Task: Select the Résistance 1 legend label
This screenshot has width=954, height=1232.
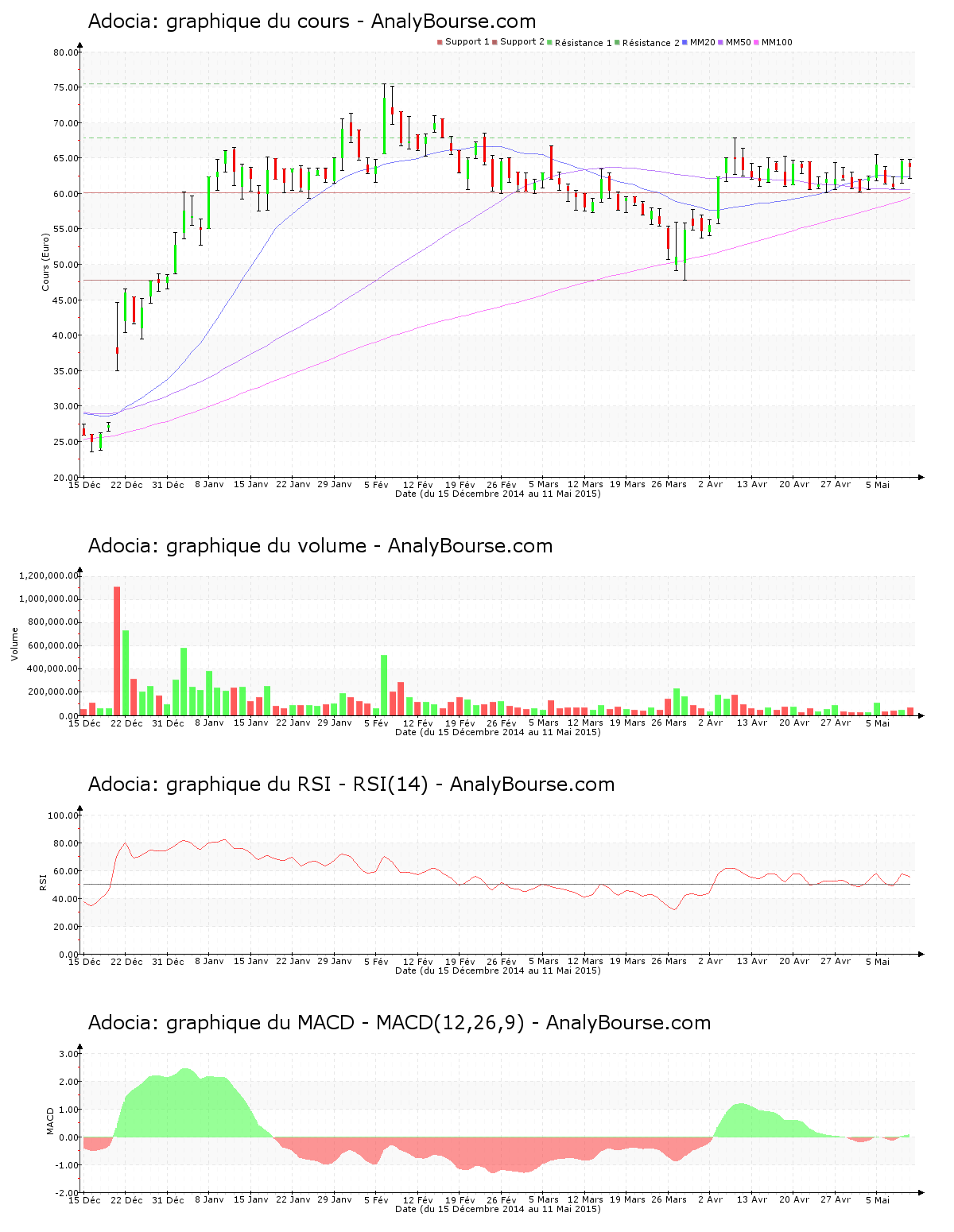Action: [x=584, y=43]
